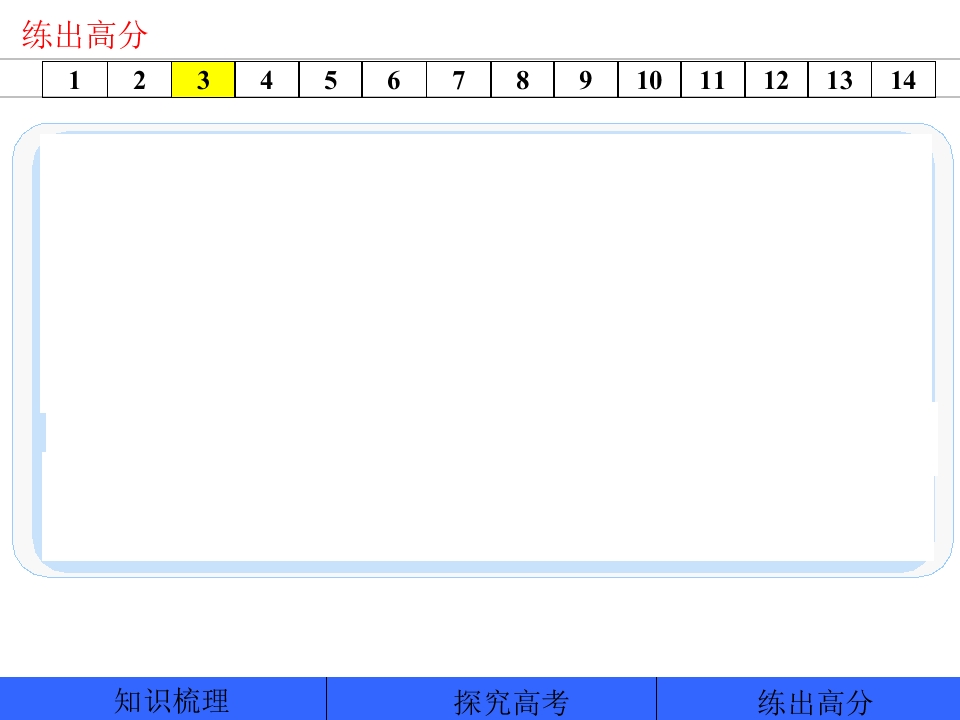Go to question 13
The image size is (960, 720).
[839, 80]
